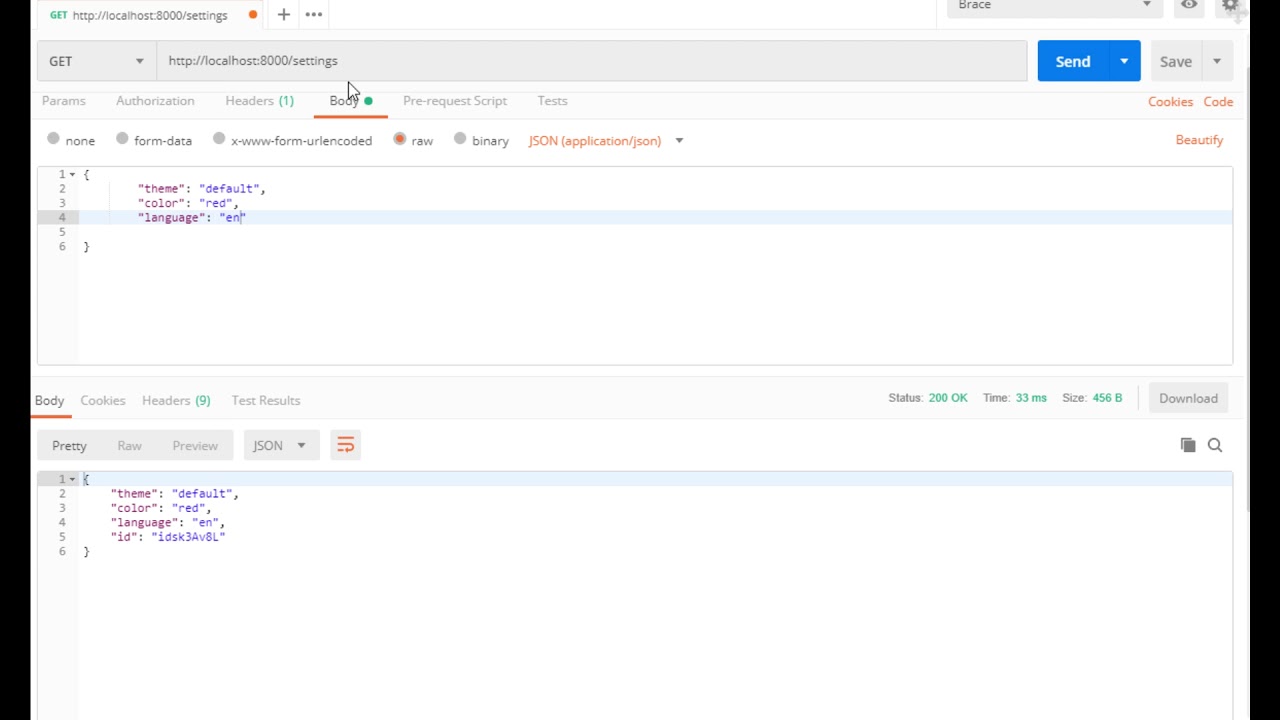Open the Send button dropdown arrow
Image resolution: width=1280 pixels, height=720 pixels.
1124,61
